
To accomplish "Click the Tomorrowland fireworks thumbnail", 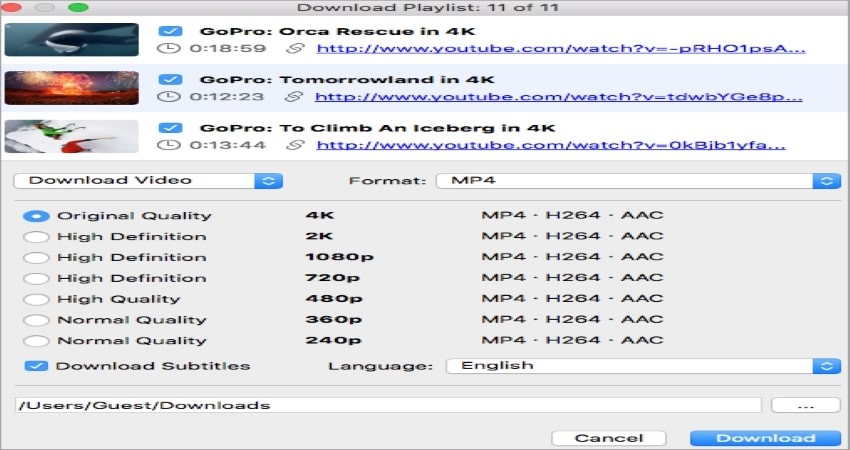I will 72,88.
